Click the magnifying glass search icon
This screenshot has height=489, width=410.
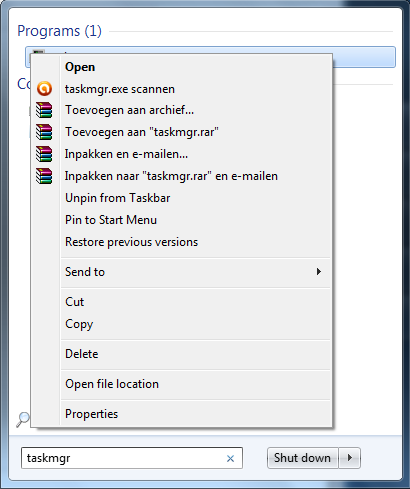pos(23,419)
